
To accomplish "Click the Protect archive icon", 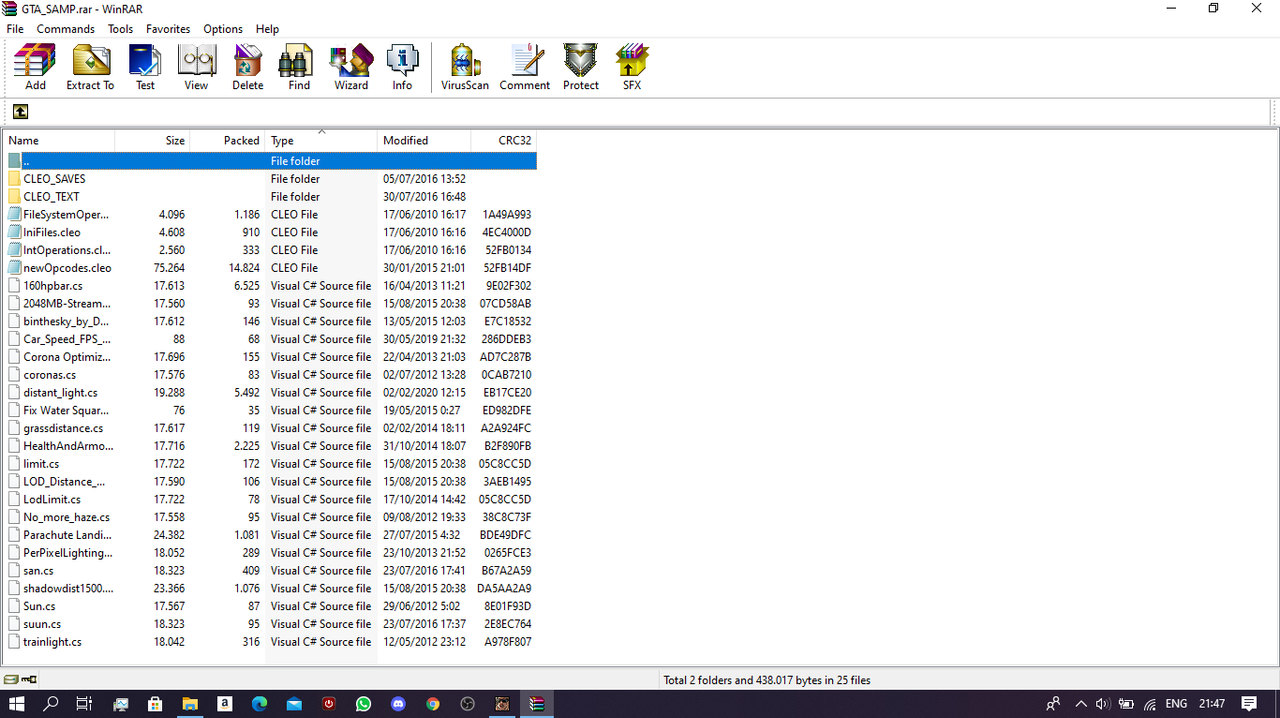I will point(580,67).
